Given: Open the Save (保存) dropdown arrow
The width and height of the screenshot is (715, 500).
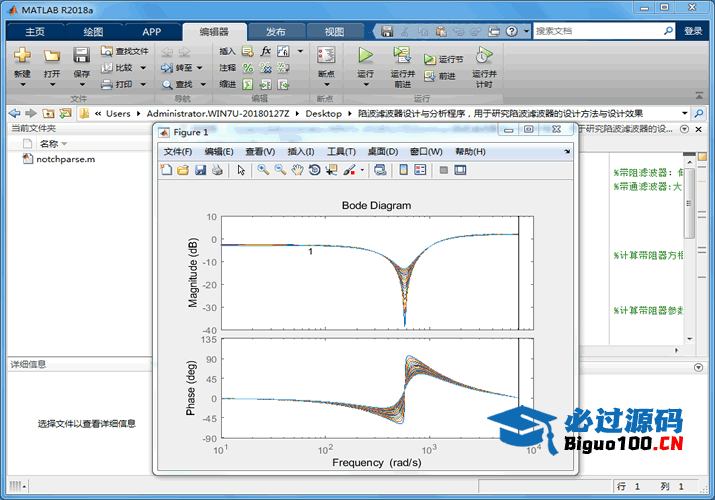Looking at the screenshot, I should (x=81, y=85).
